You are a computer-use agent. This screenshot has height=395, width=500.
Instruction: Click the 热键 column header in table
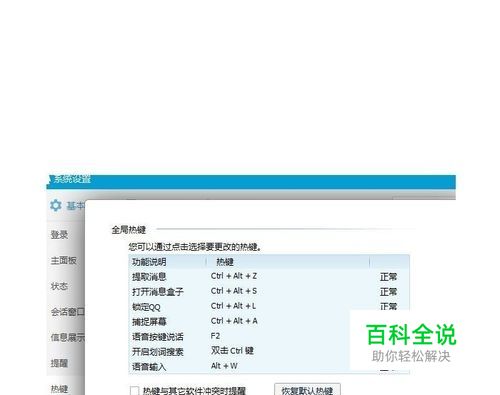(288, 262)
